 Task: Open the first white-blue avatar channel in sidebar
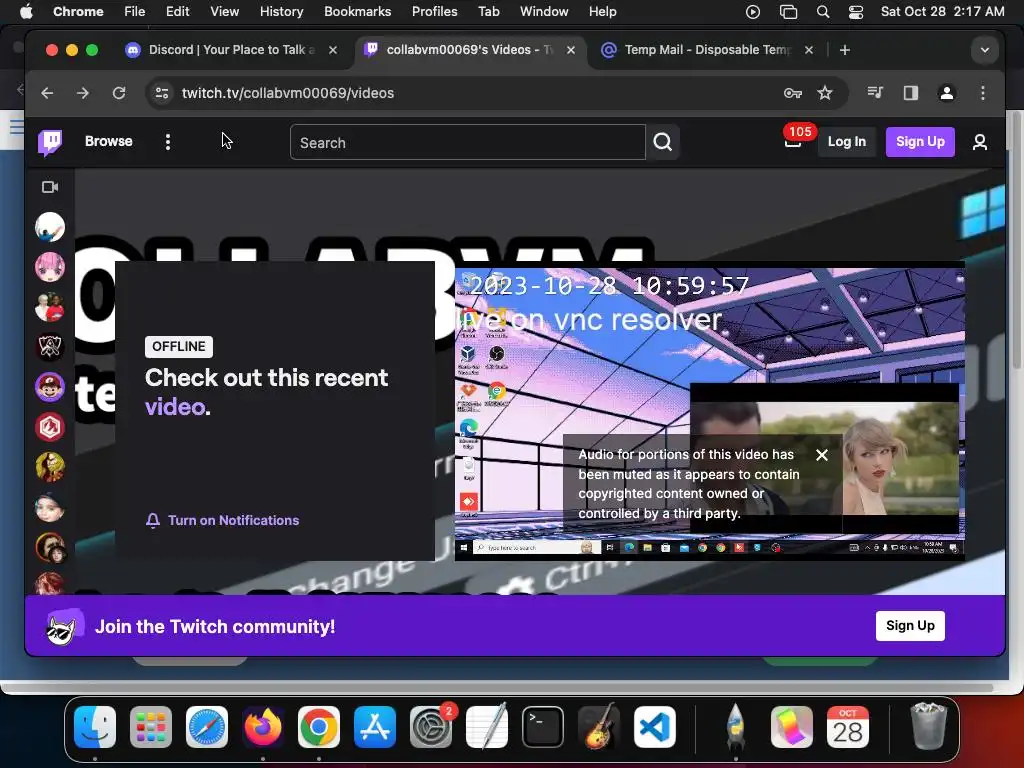pyautogui.click(x=50, y=227)
